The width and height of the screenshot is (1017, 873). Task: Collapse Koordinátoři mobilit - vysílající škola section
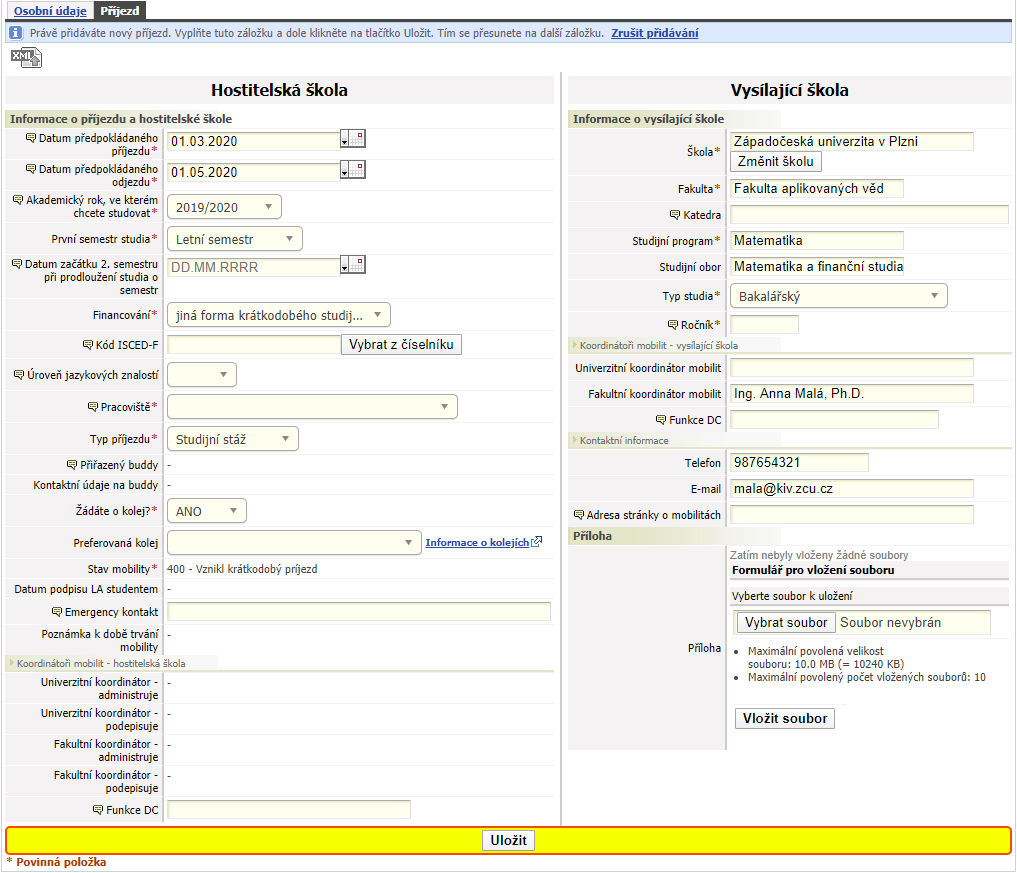(x=658, y=345)
